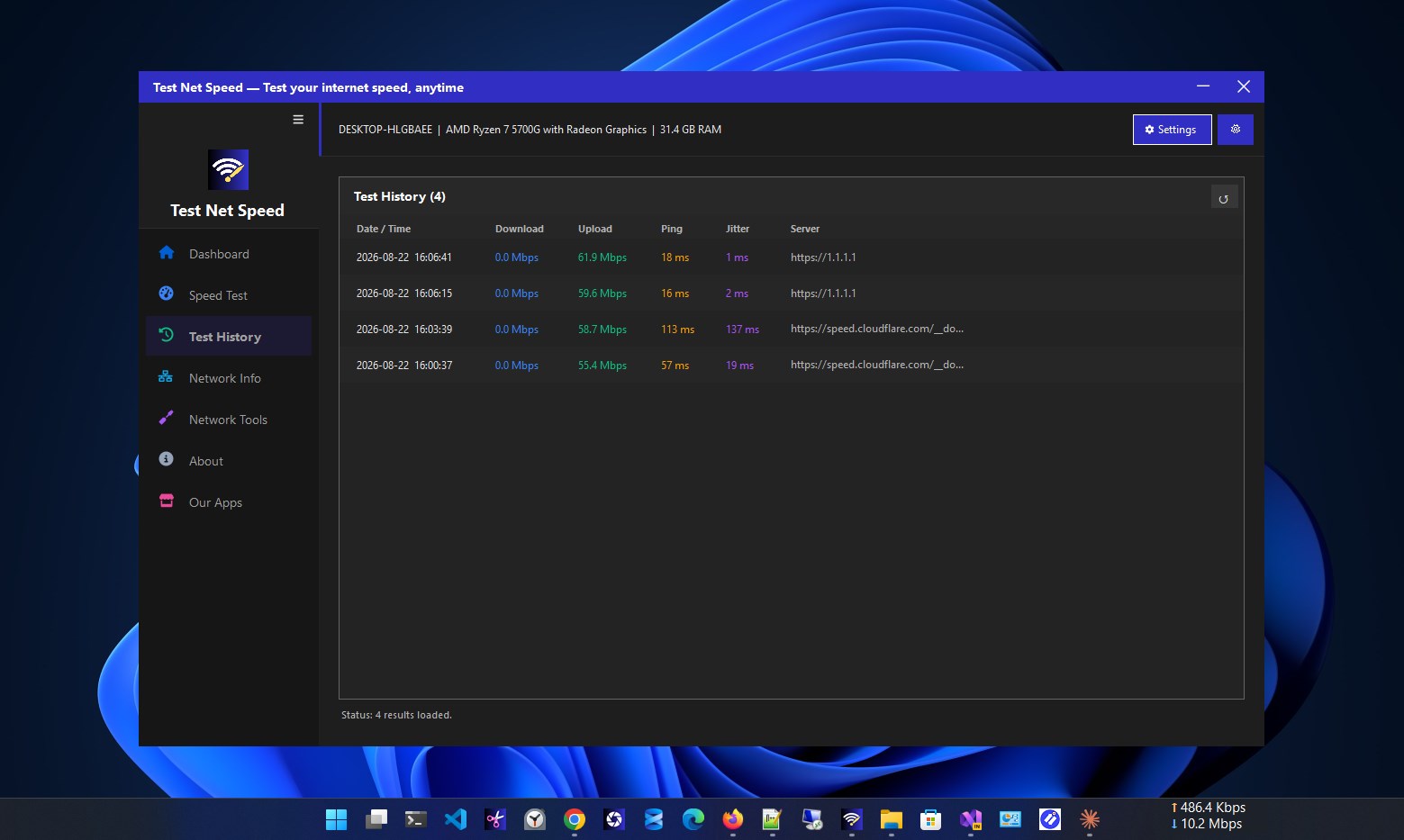
Task: Open Visual Studio Code from the taskbar
Action: pos(456,819)
